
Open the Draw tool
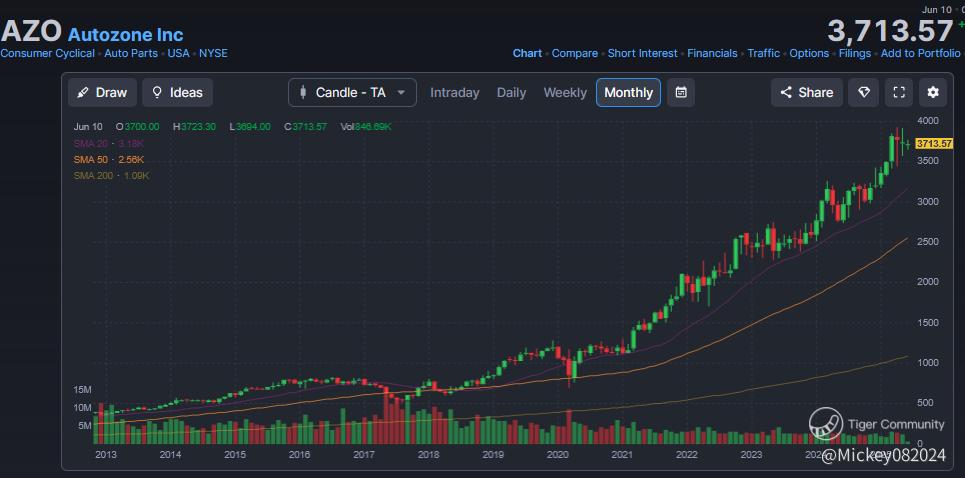[102, 92]
